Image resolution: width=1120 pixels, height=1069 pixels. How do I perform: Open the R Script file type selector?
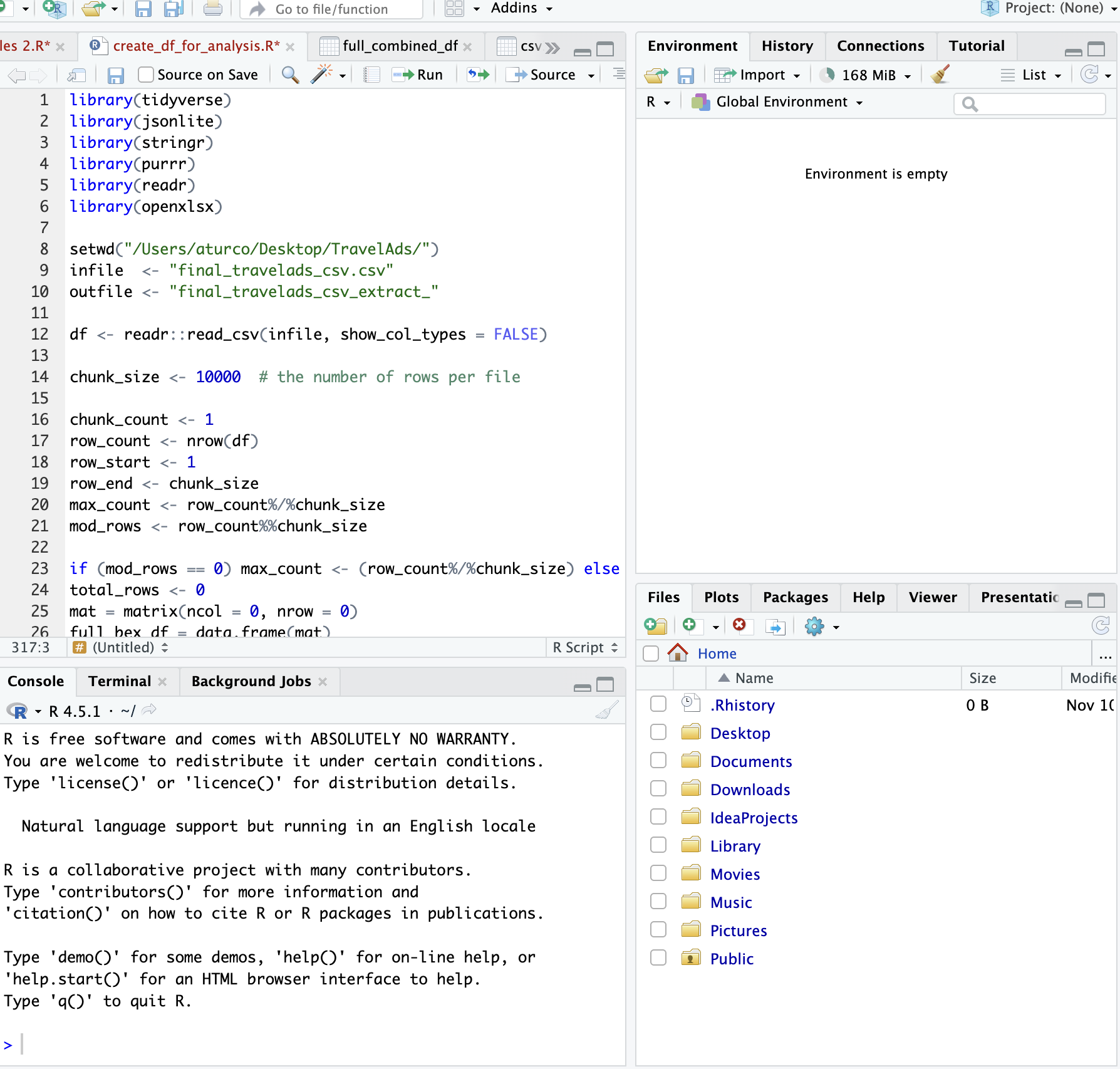(x=585, y=647)
